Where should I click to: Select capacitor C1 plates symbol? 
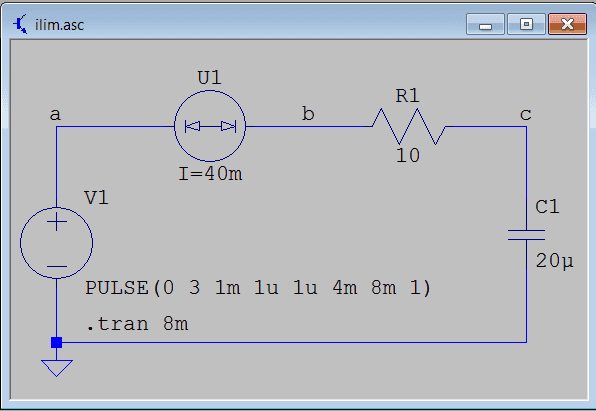tap(526, 235)
